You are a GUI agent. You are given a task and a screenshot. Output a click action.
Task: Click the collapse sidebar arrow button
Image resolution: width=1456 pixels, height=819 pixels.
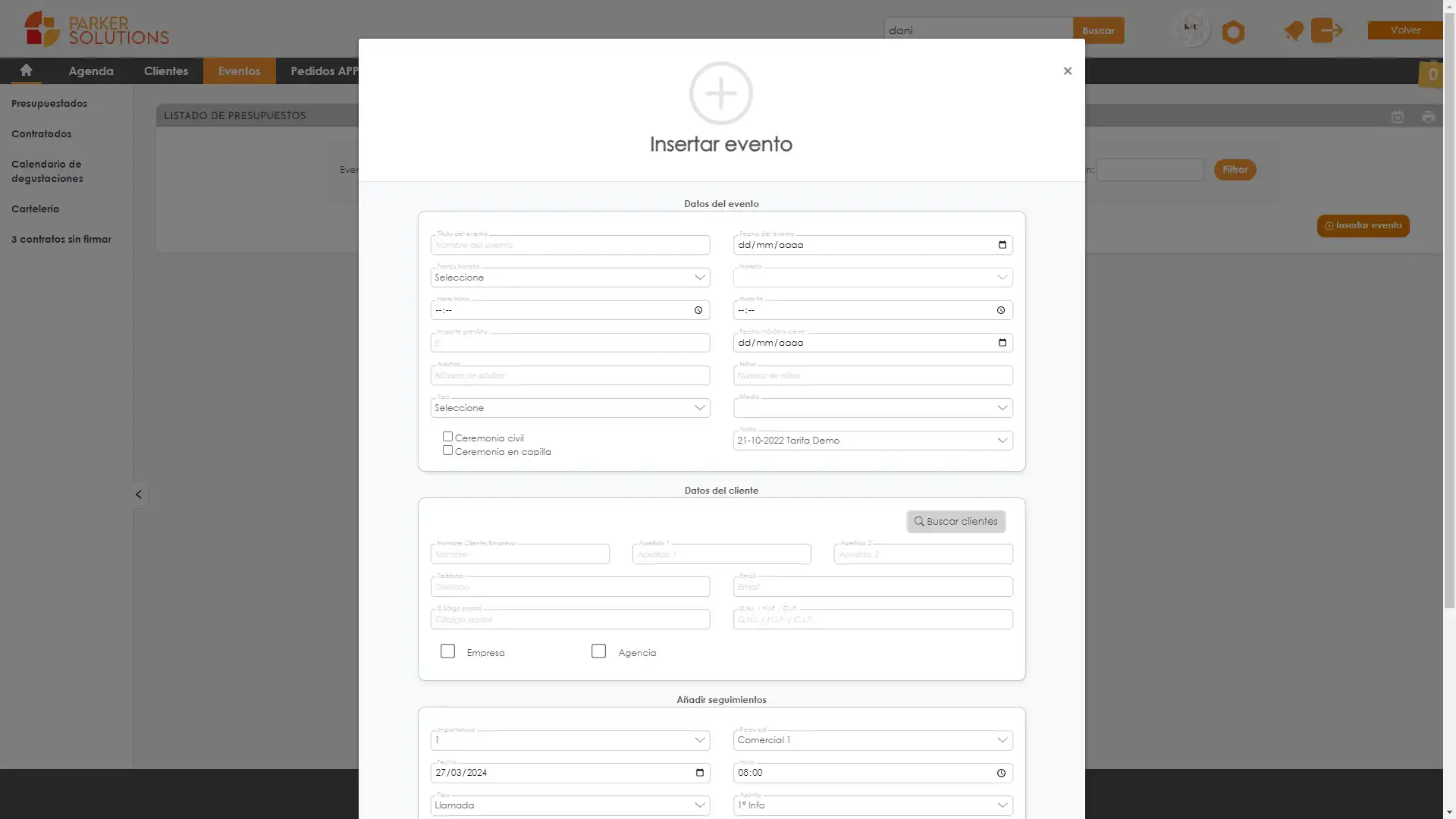click(x=138, y=494)
